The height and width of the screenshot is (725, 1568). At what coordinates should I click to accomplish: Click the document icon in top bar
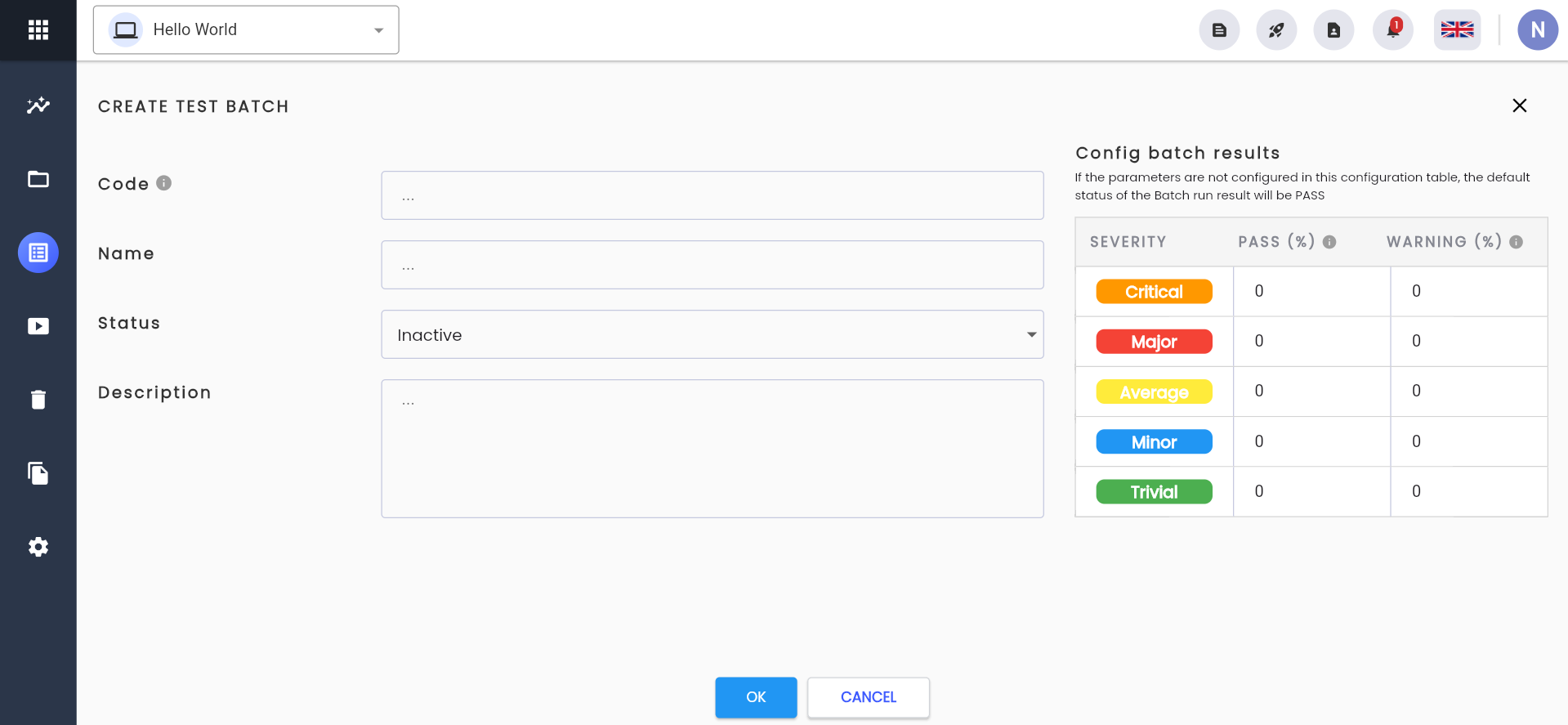pyautogui.click(x=1219, y=30)
